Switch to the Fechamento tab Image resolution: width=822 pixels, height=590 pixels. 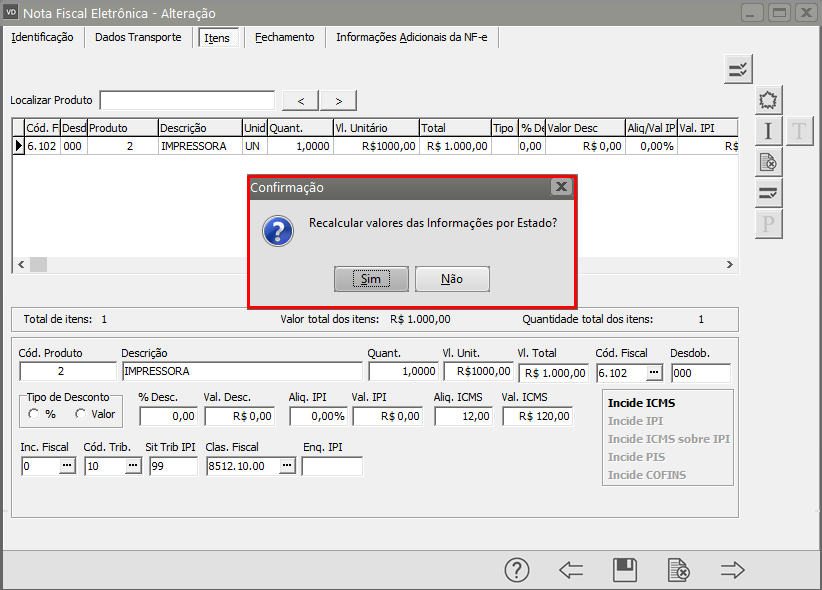coord(284,37)
